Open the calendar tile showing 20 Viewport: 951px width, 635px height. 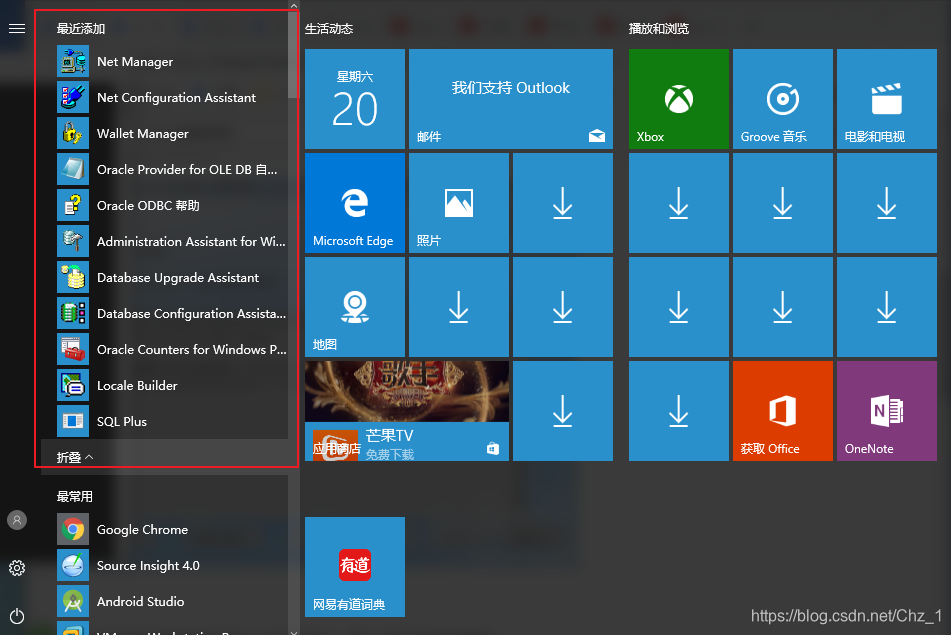tap(355, 99)
